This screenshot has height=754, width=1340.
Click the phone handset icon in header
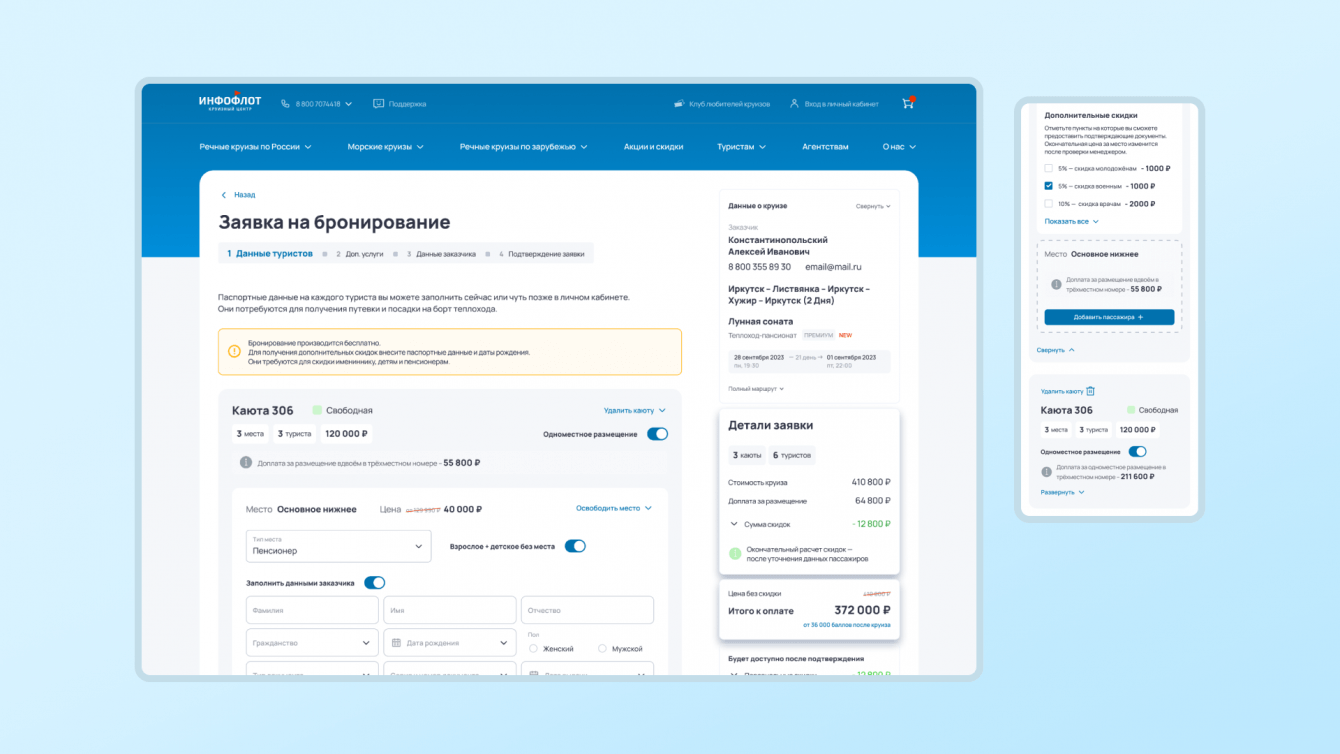285,104
